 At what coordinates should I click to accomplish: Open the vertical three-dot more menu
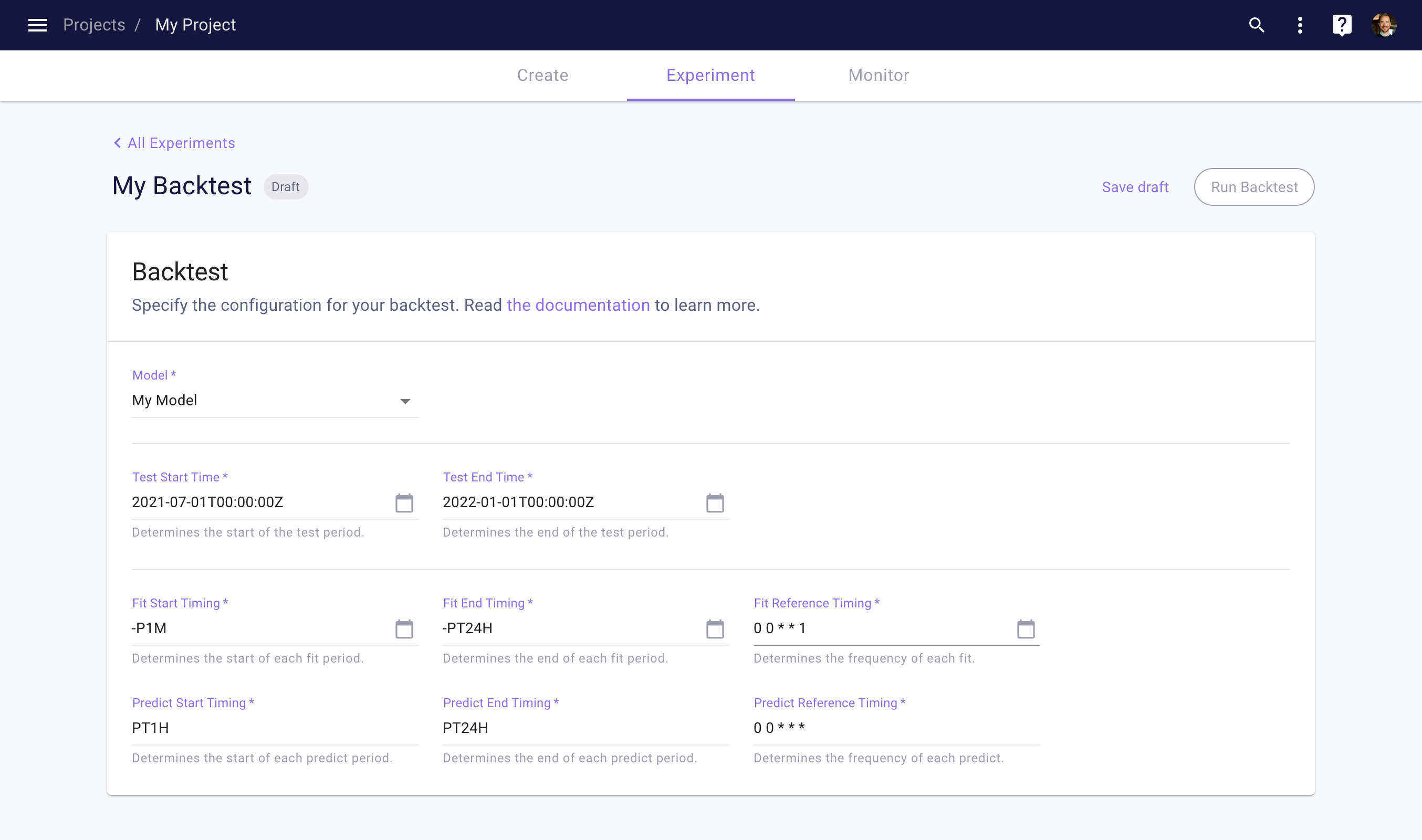tap(1300, 25)
